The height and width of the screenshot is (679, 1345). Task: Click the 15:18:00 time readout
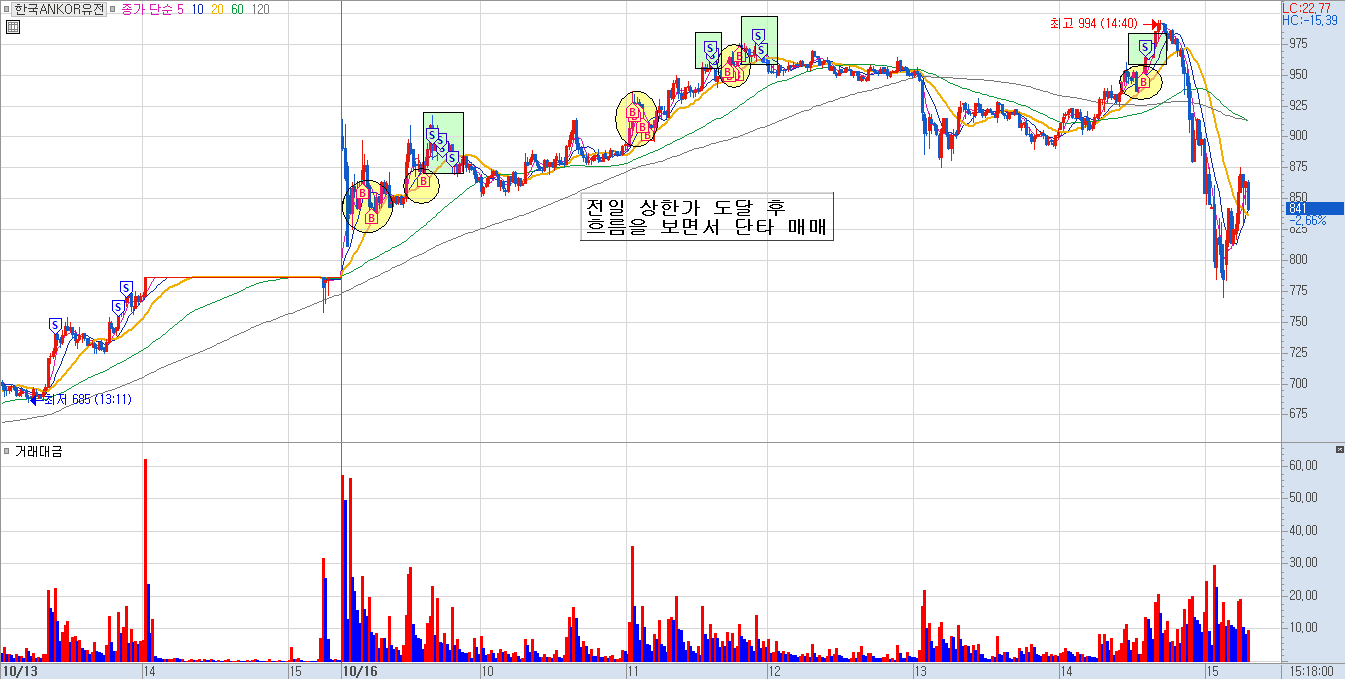click(x=1312, y=671)
